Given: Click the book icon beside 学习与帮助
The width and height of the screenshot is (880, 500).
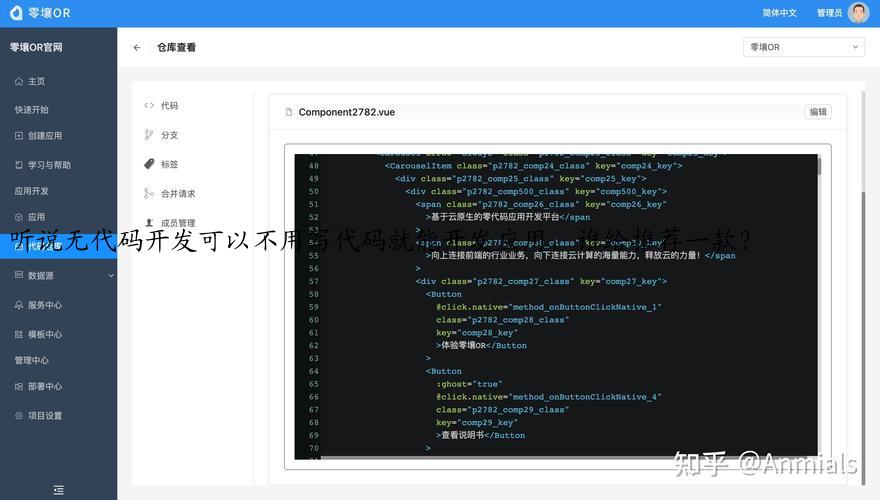Looking at the screenshot, I should 19,165.
